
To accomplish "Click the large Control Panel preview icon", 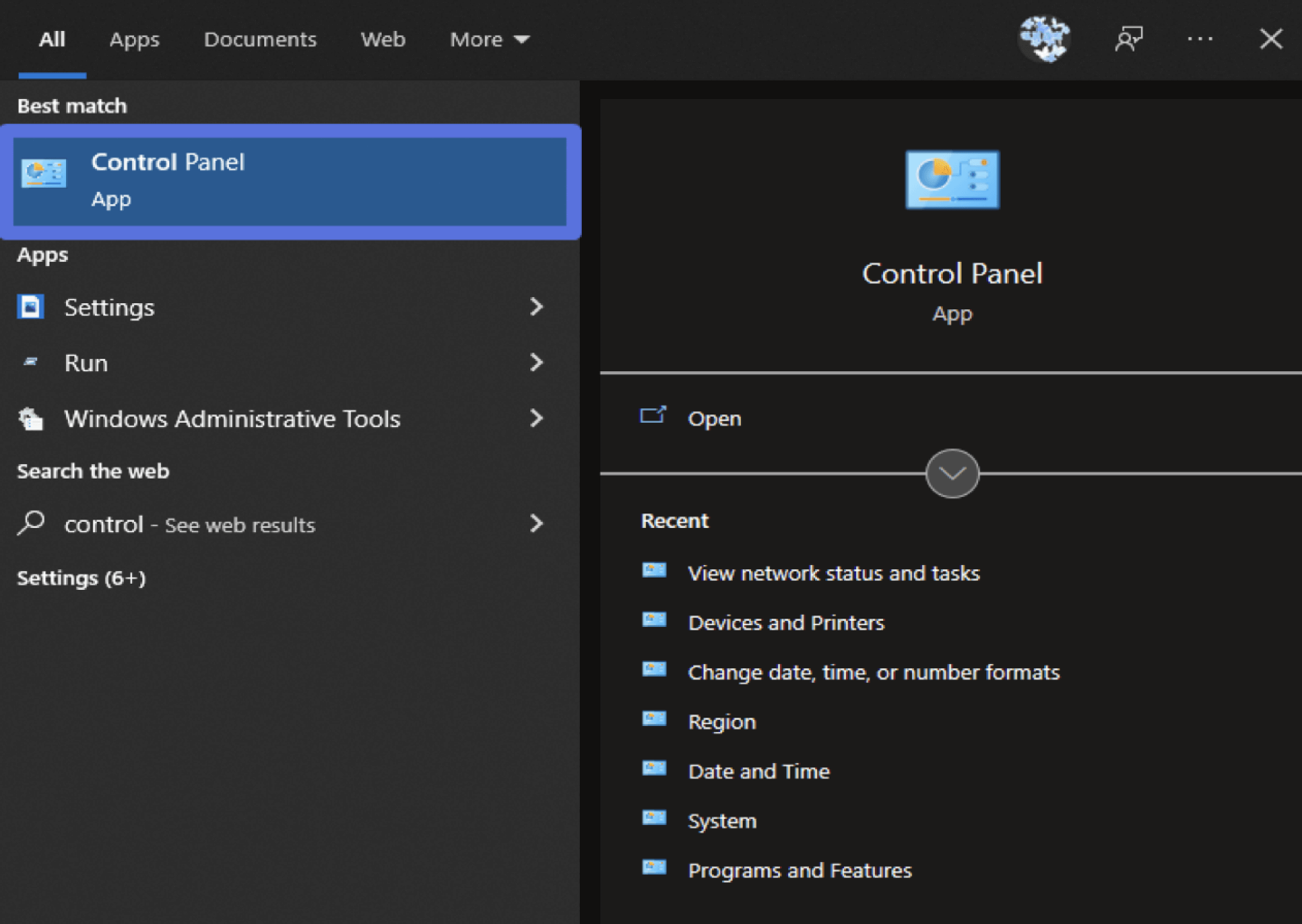I will (952, 179).
